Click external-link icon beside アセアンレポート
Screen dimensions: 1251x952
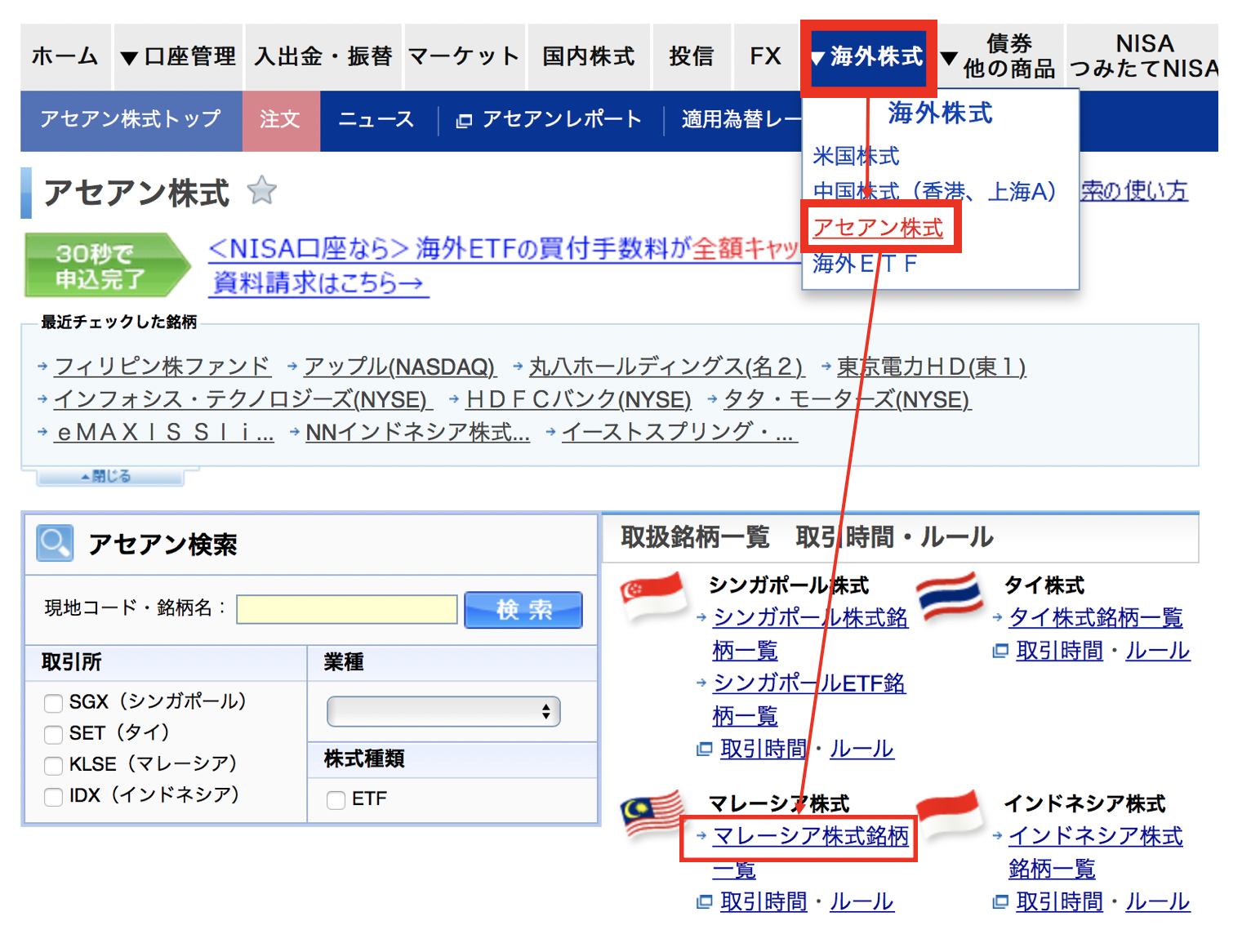pos(464,121)
